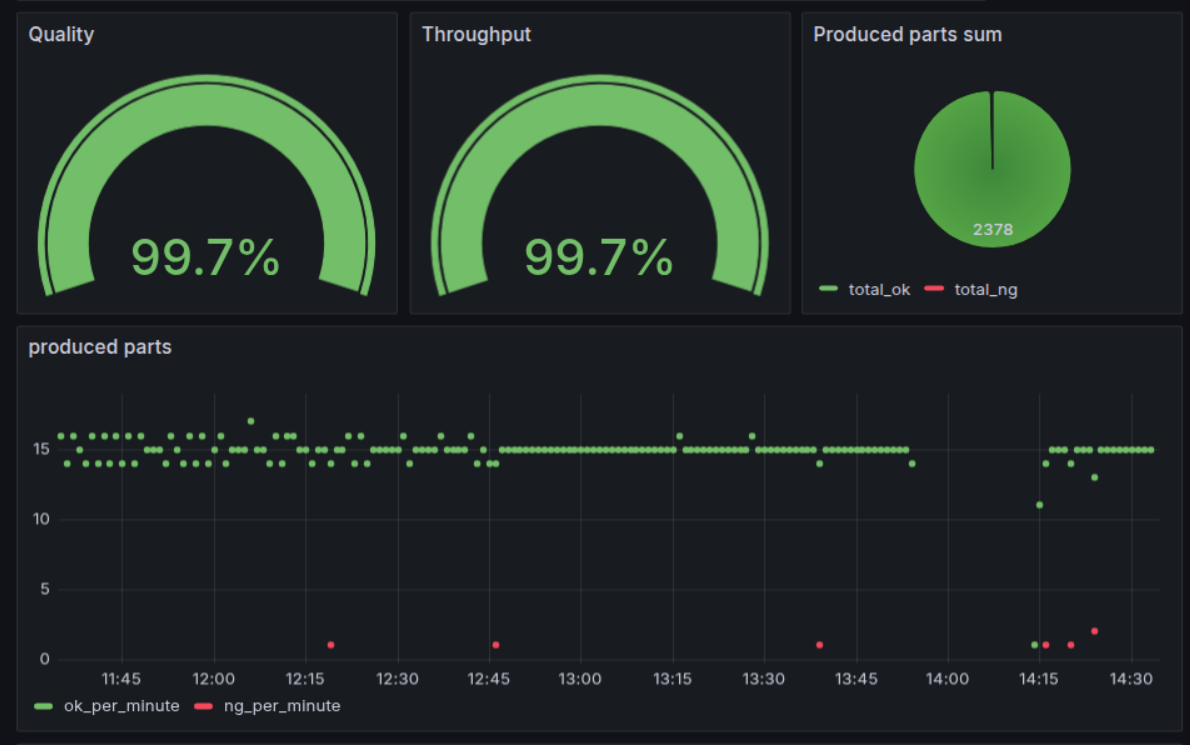The image size is (1190, 745).
Task: Click the 12:00 time axis label
Action: pos(214,679)
